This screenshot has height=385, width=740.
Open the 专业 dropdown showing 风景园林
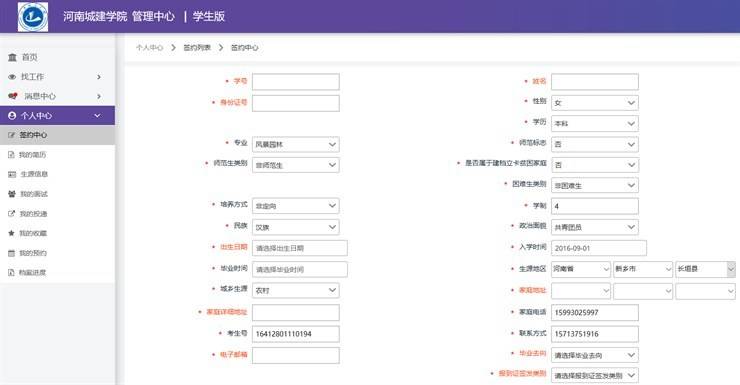(295, 144)
